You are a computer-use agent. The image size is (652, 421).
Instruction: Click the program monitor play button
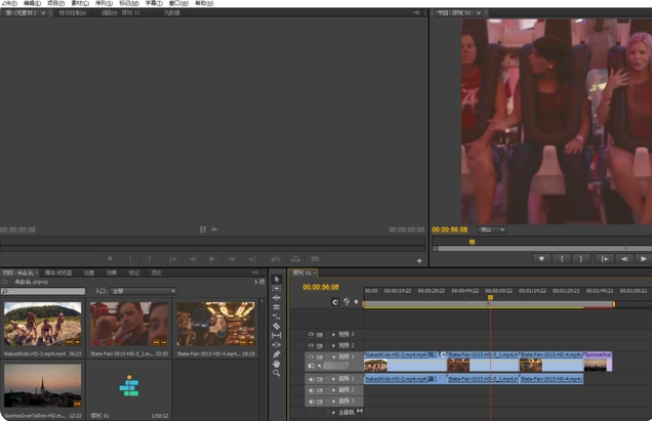(642, 258)
